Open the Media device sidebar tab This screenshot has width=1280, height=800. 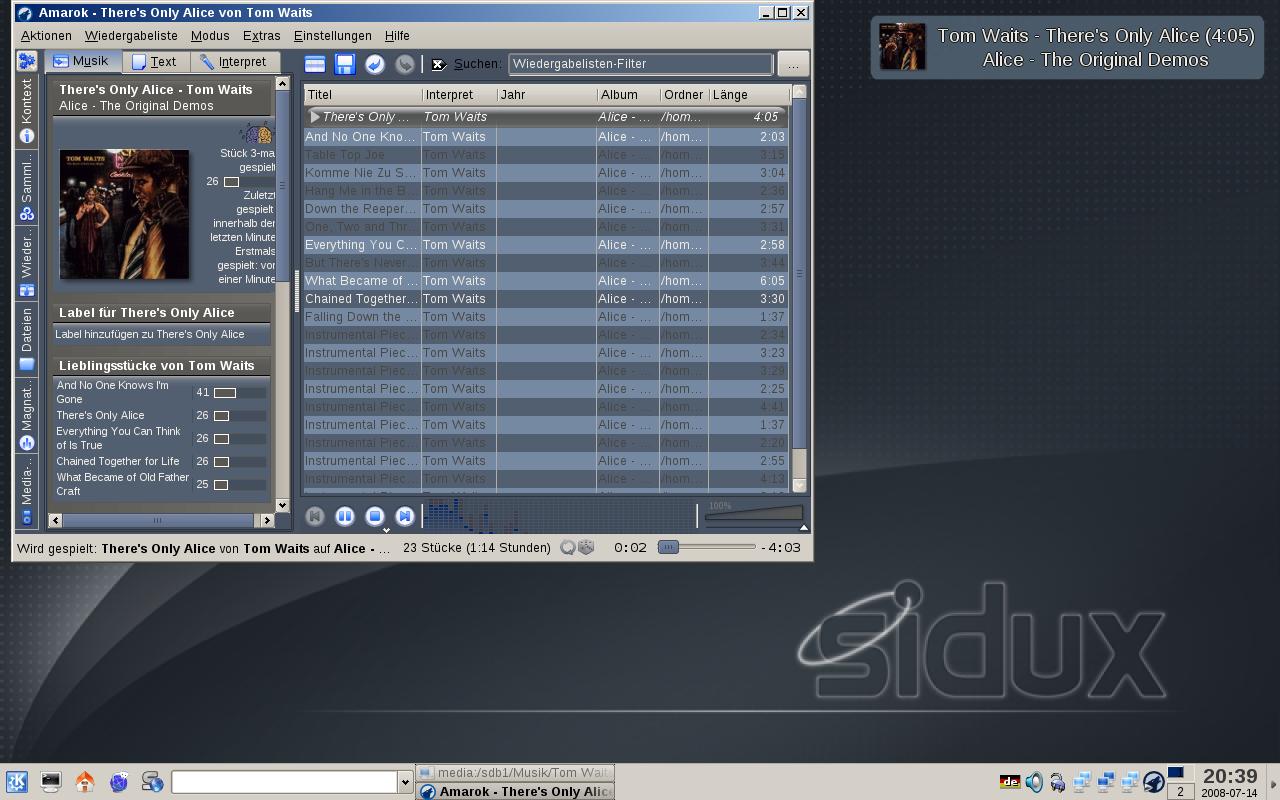coord(27,492)
